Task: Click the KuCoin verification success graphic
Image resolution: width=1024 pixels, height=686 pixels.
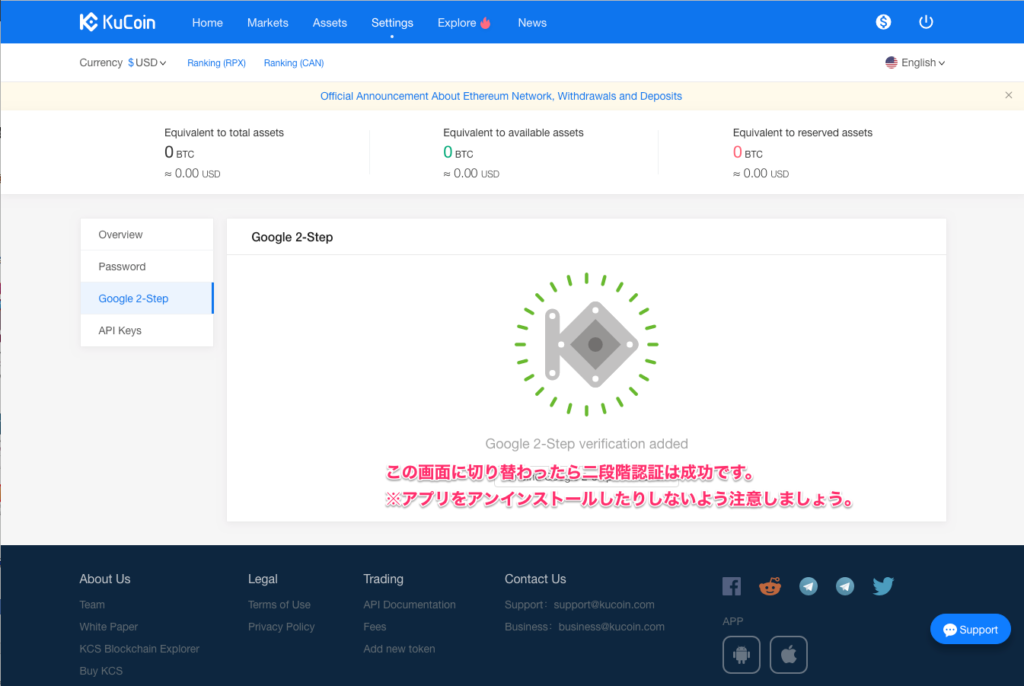Action: click(x=586, y=344)
